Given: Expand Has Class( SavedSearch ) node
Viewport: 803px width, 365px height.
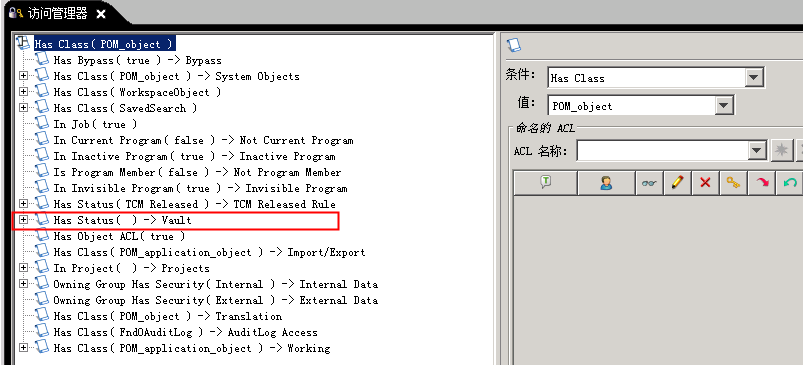Looking at the screenshot, I should tap(23, 108).
